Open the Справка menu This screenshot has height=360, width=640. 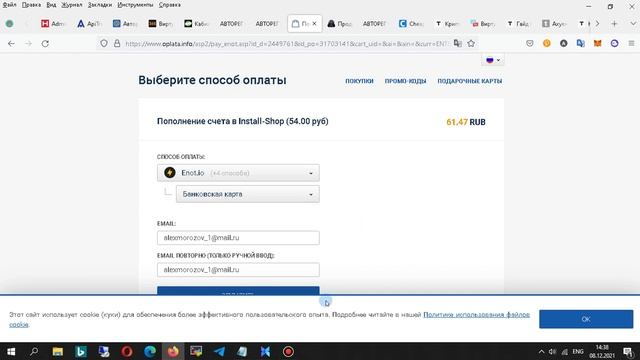[x=169, y=5]
